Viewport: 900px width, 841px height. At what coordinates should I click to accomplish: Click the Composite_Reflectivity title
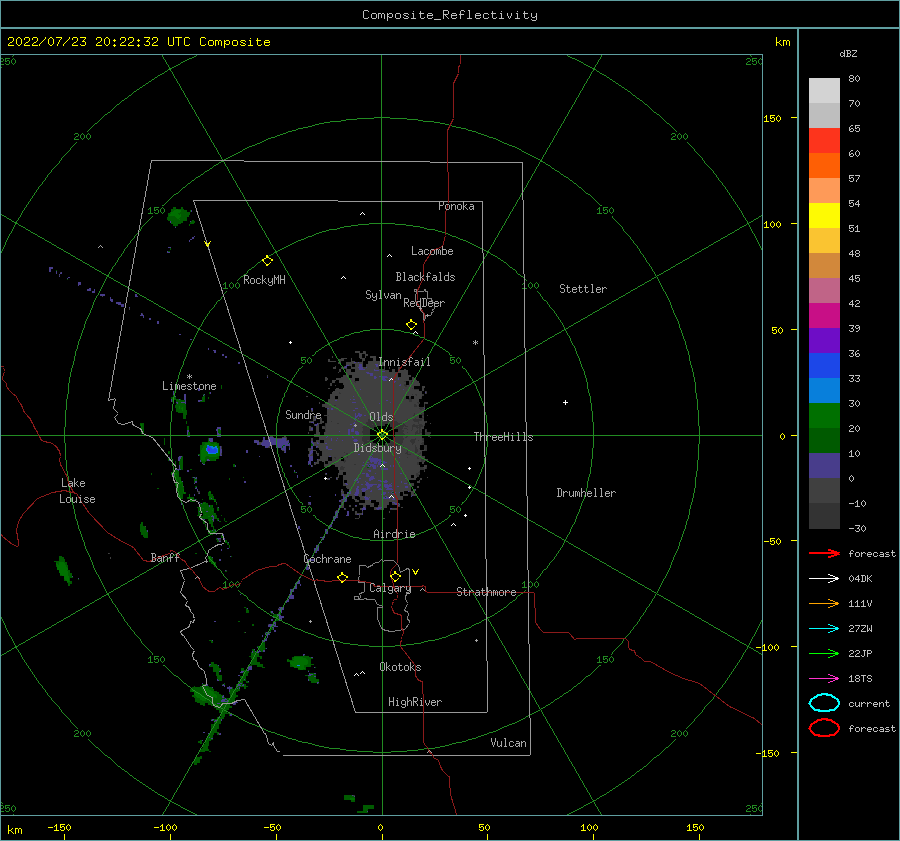pos(450,15)
